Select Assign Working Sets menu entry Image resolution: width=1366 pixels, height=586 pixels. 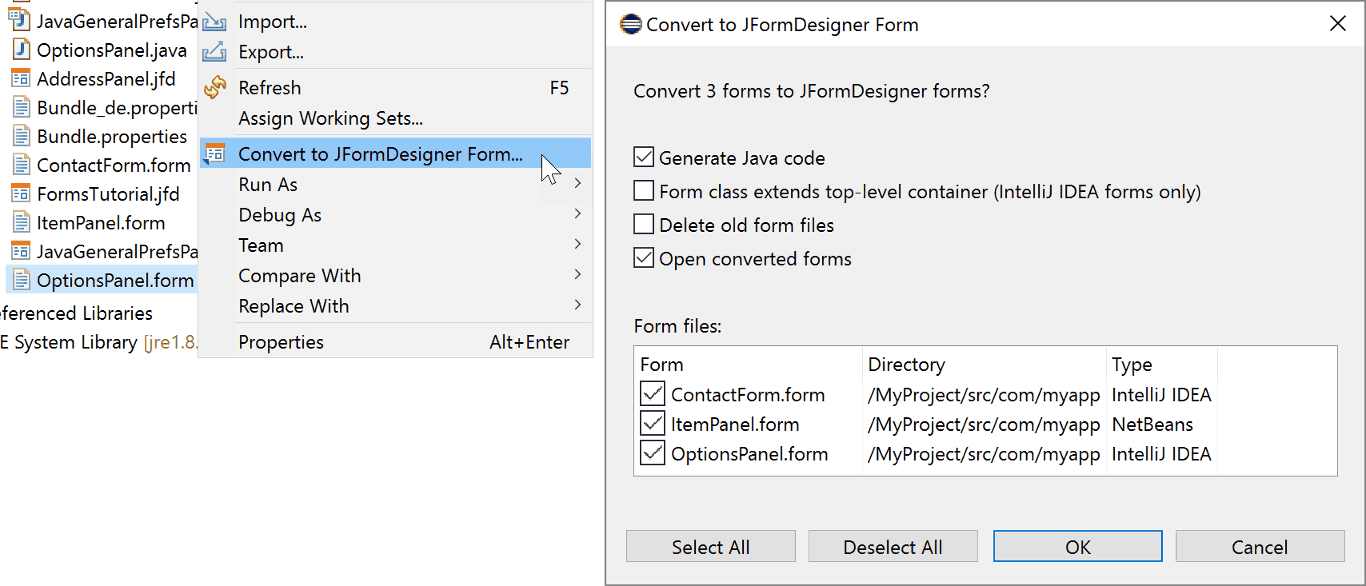coord(330,119)
